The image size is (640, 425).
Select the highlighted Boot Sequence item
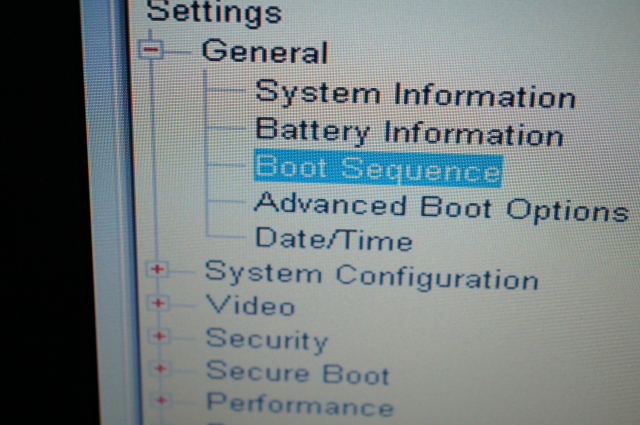click(378, 169)
